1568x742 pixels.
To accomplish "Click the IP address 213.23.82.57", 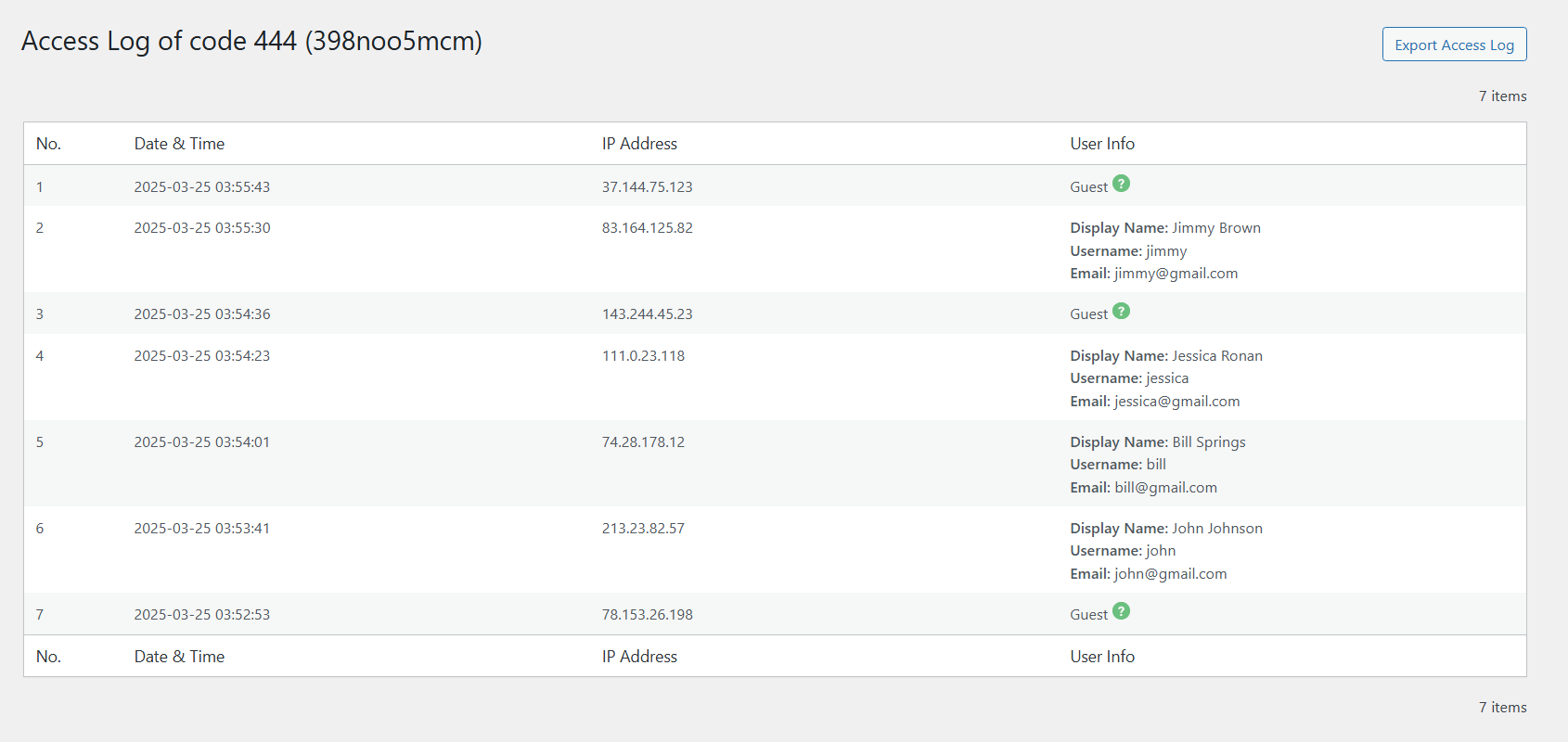I will (643, 529).
